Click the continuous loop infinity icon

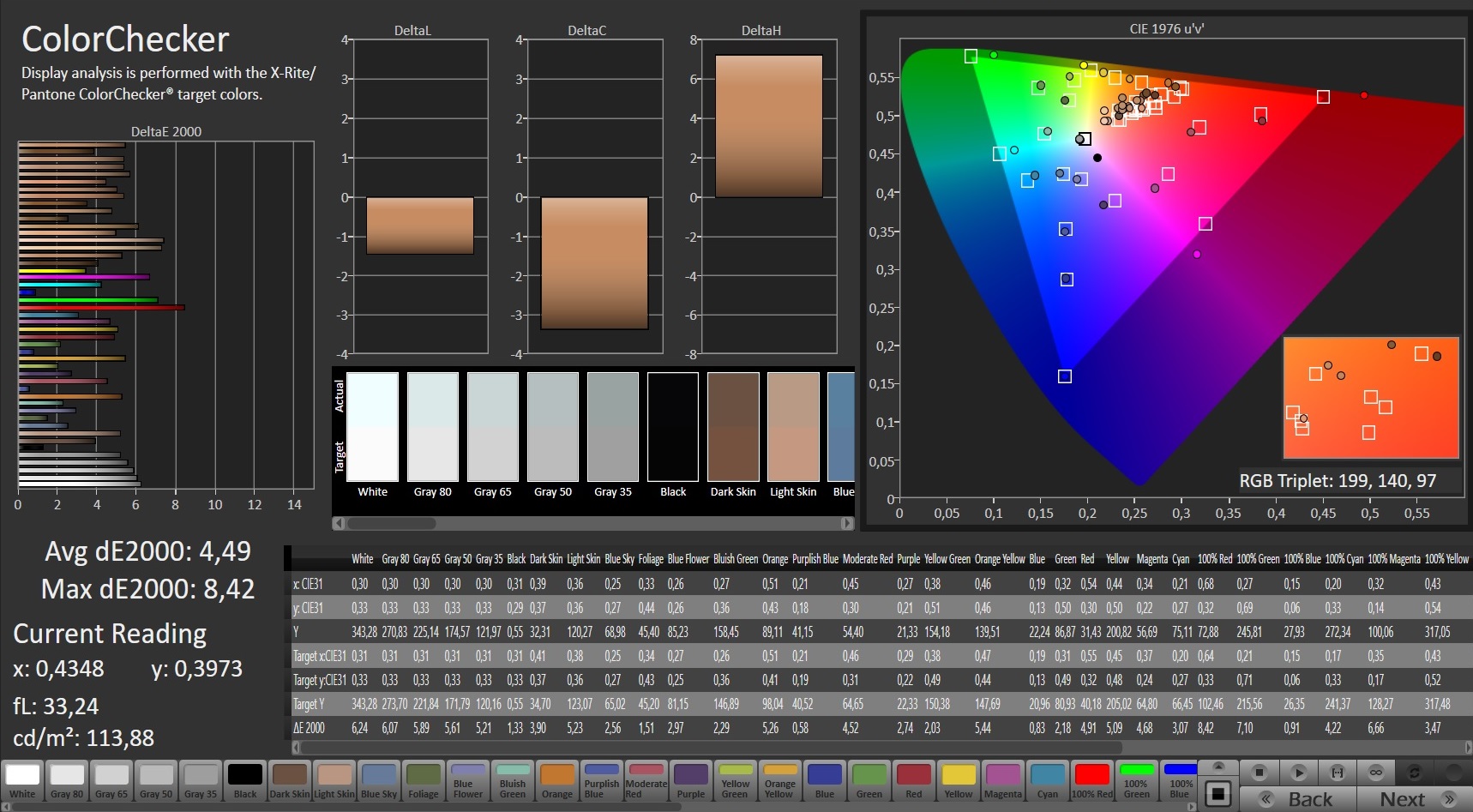(x=1375, y=773)
